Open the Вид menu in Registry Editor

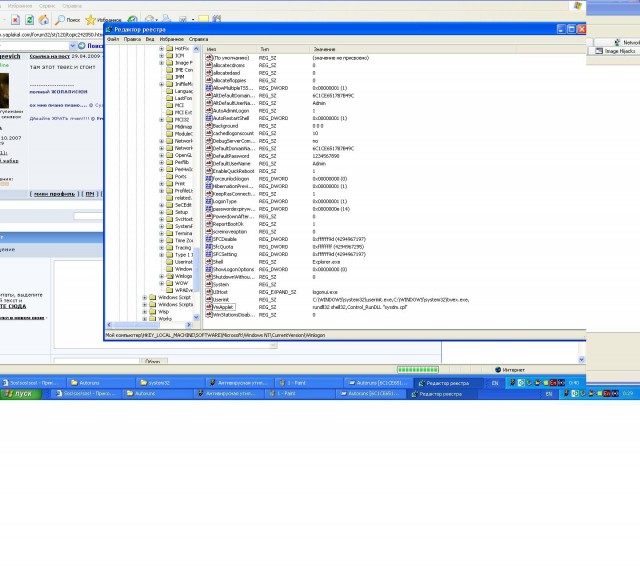coord(150,39)
